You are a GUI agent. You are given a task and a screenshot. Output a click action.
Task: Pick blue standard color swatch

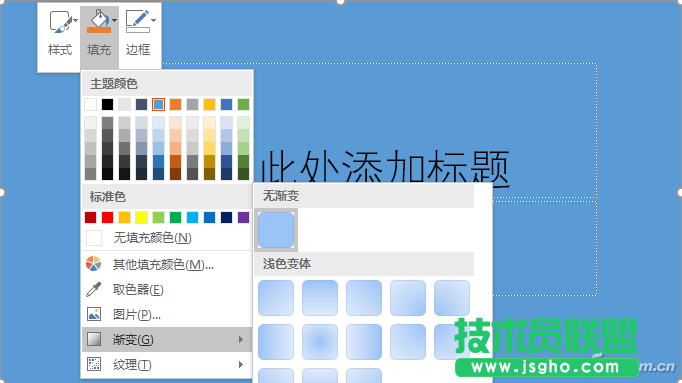point(209,217)
